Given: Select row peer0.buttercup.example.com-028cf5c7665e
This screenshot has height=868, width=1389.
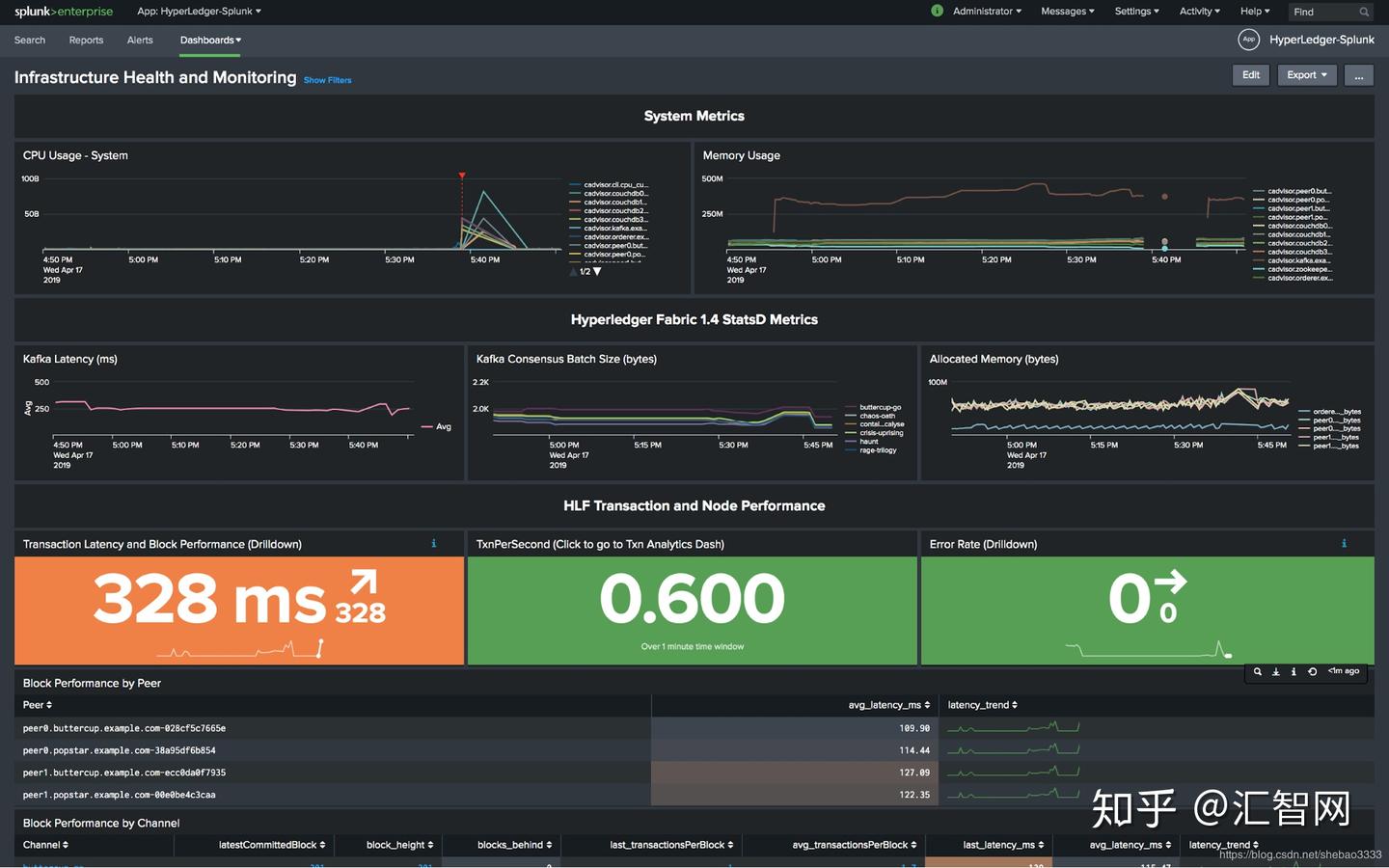Looking at the screenshot, I should (694, 728).
